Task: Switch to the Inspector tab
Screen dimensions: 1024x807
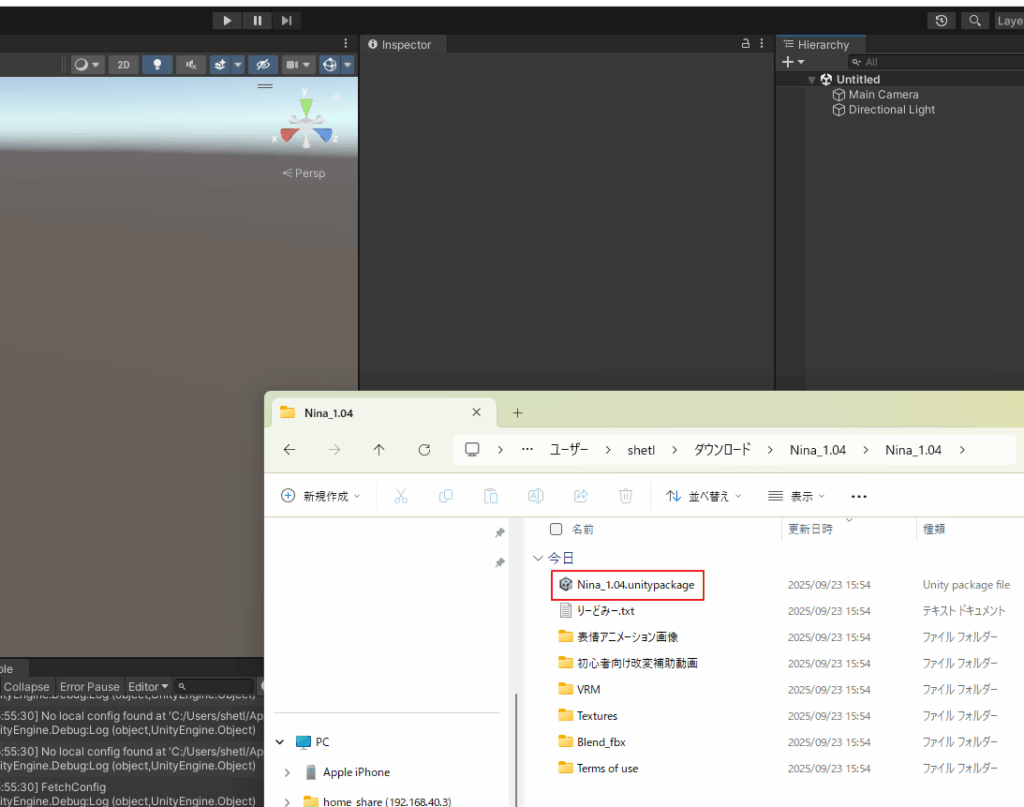Action: coord(405,45)
